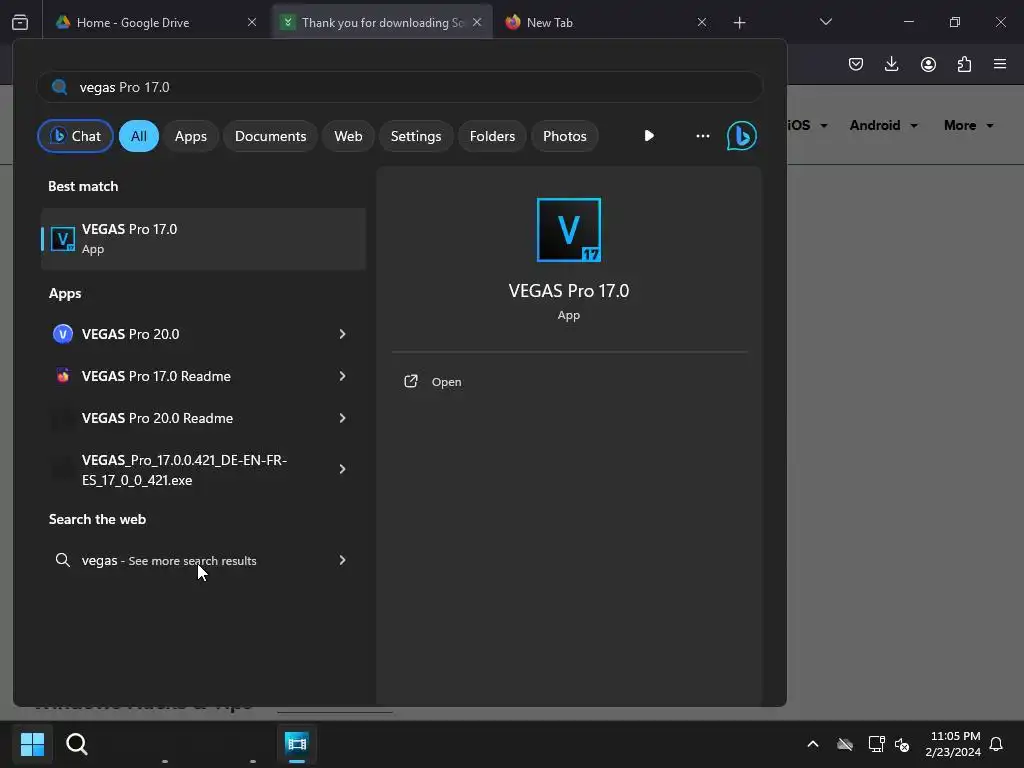The image size is (1024, 768).
Task: Open the film strip app in taskbar
Action: (x=296, y=743)
